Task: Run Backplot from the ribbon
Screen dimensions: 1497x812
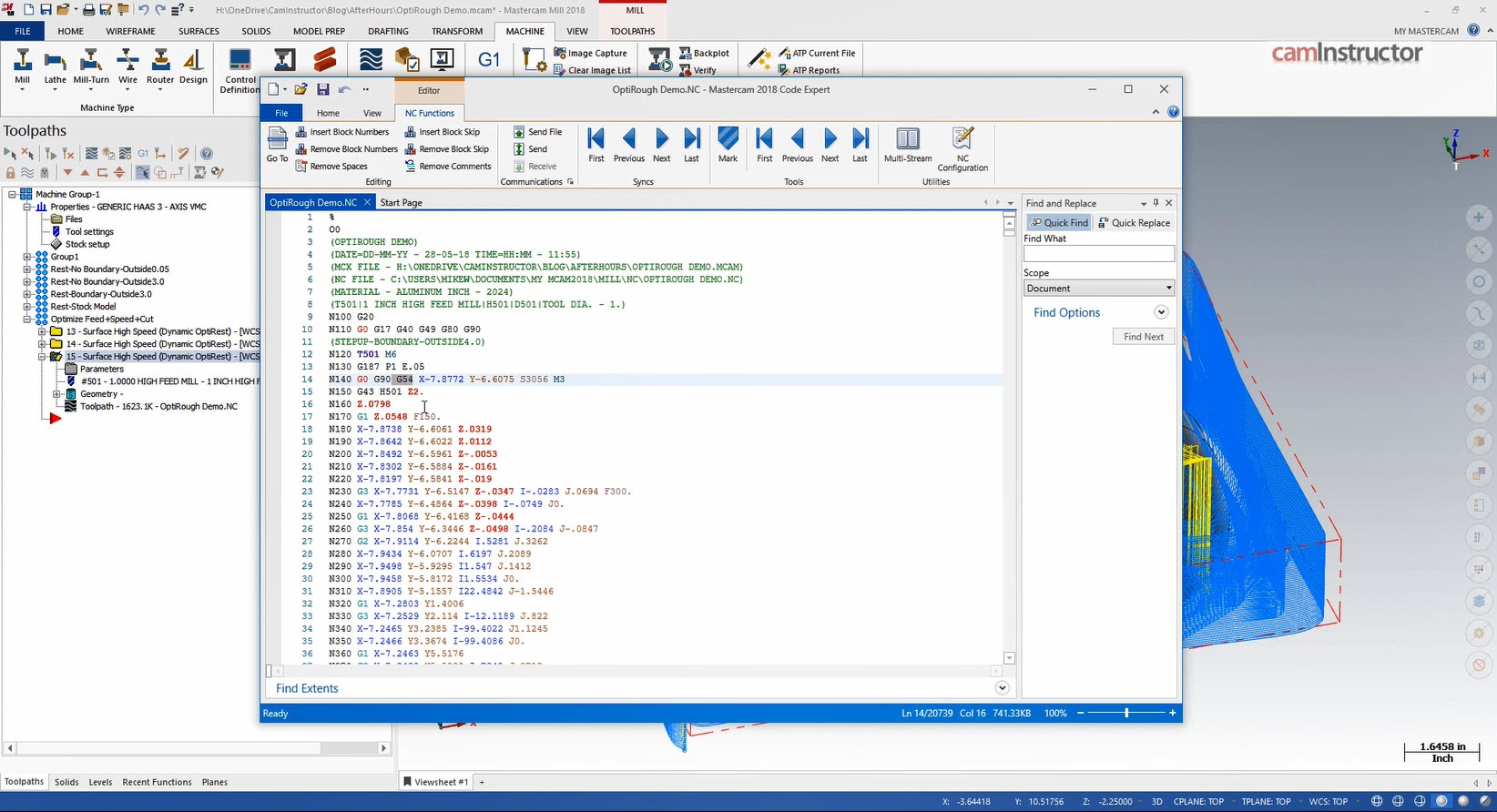Action: (x=704, y=53)
